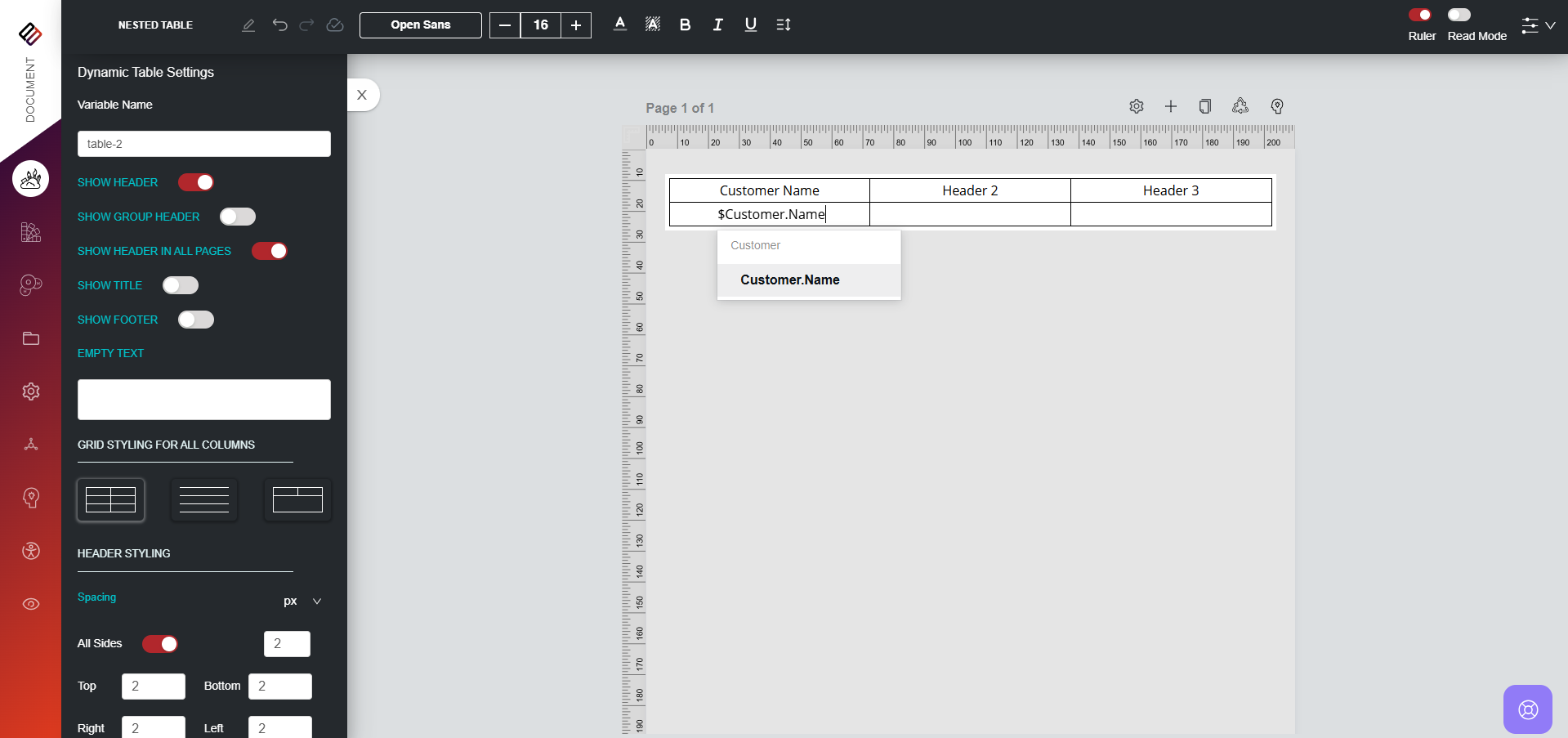The image size is (1568, 738).
Task: Increase font size with plus button
Action: pos(576,25)
